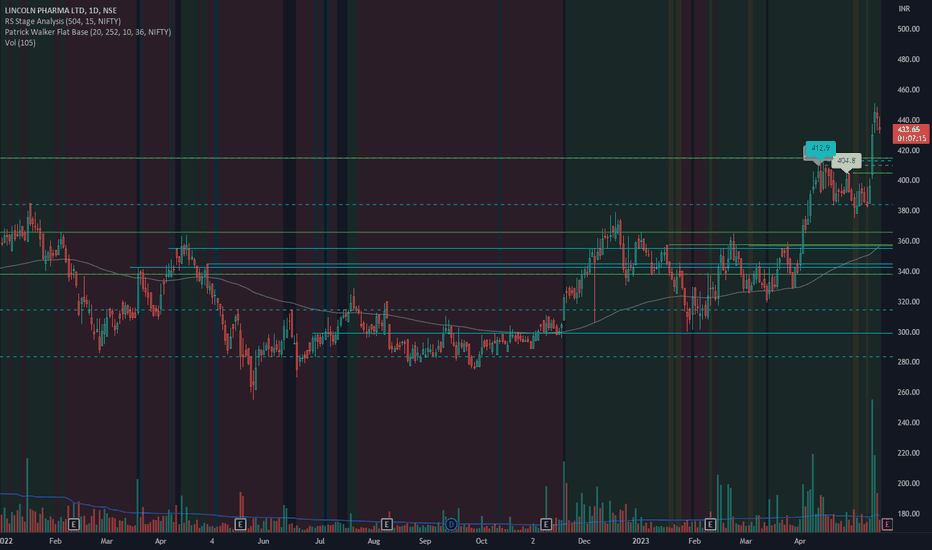Click the 2023 label on time axis
Viewport: 932px width, 550px height.
[640, 541]
